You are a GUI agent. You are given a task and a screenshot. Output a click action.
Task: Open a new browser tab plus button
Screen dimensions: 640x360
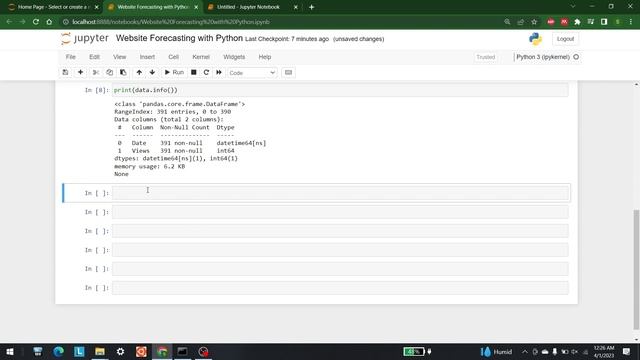point(311,7)
